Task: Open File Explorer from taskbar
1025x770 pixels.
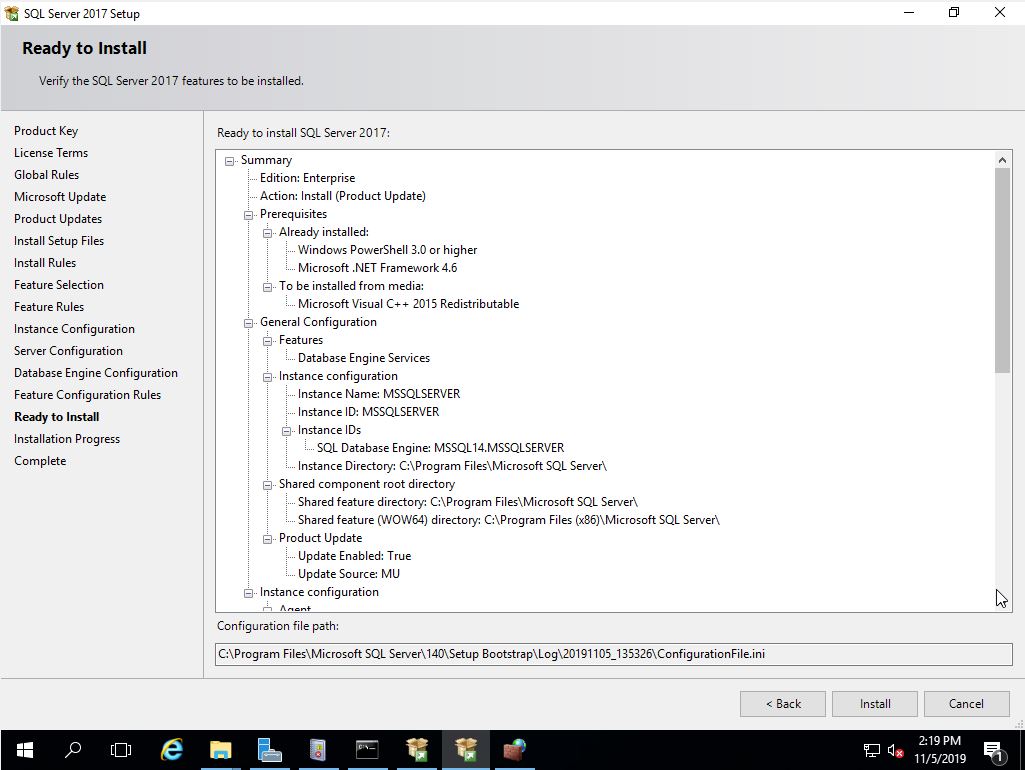Action: pyautogui.click(x=220, y=750)
